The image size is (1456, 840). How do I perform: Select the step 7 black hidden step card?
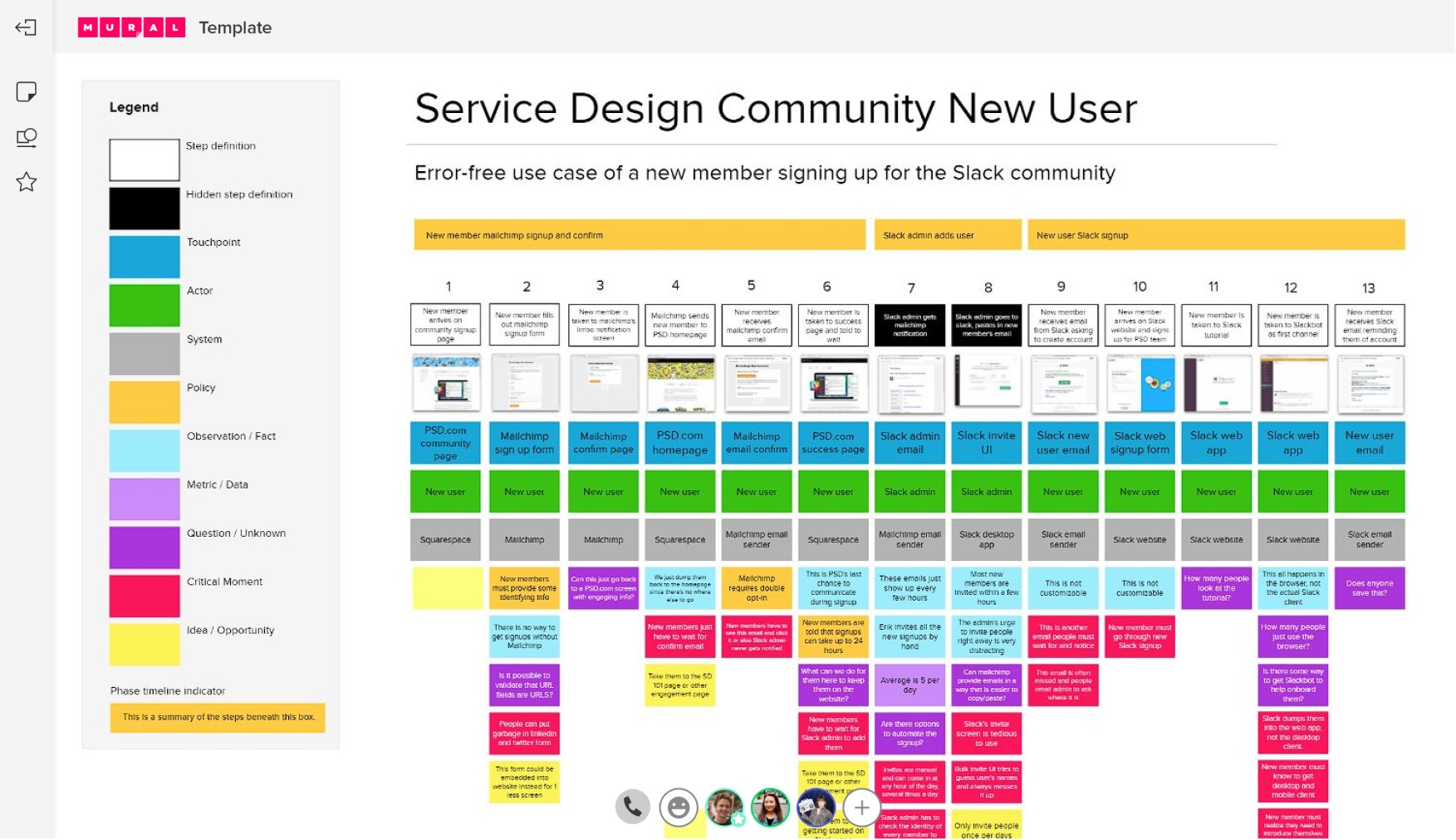click(910, 325)
